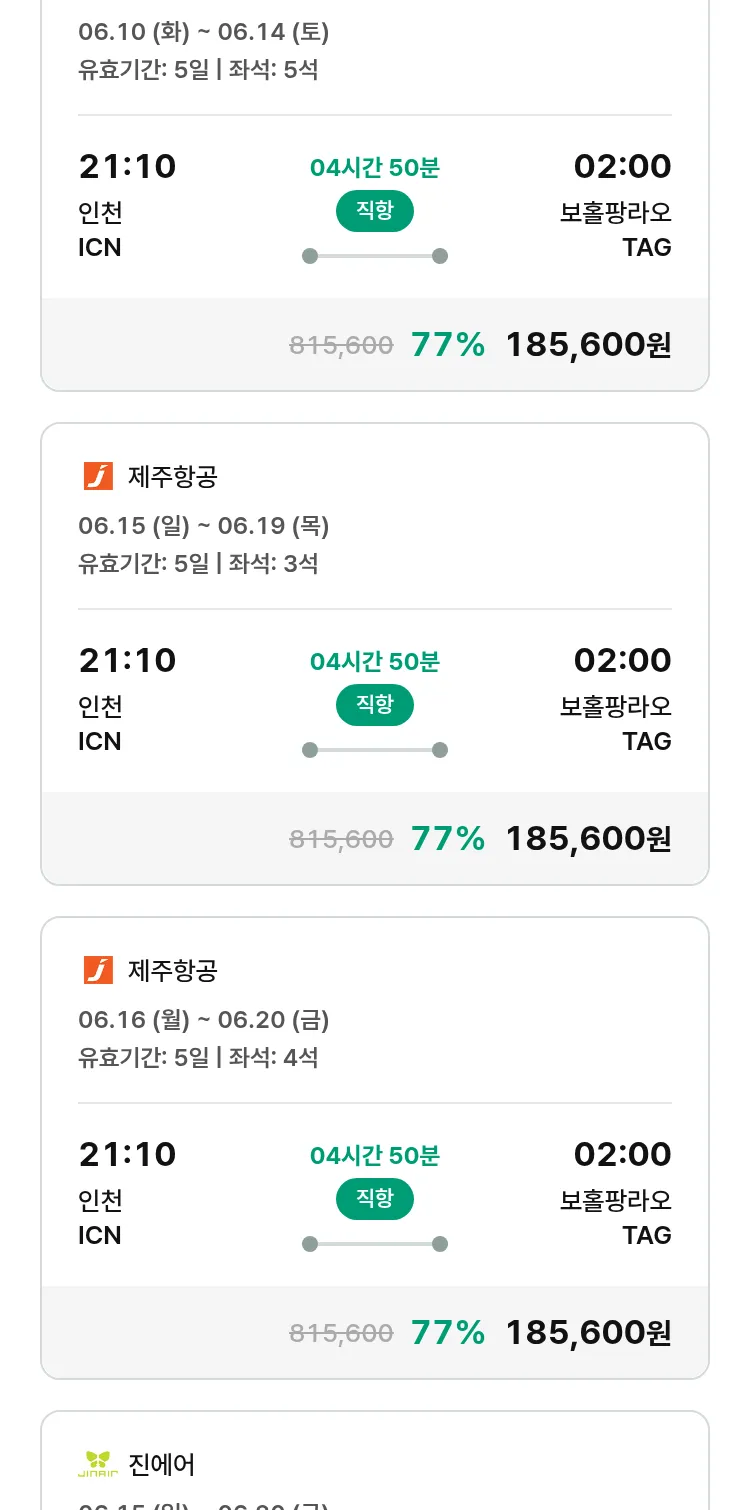Select the 185,600원 price of the 06.15 flight
Screen dimensions: 750x1510
click(x=588, y=839)
